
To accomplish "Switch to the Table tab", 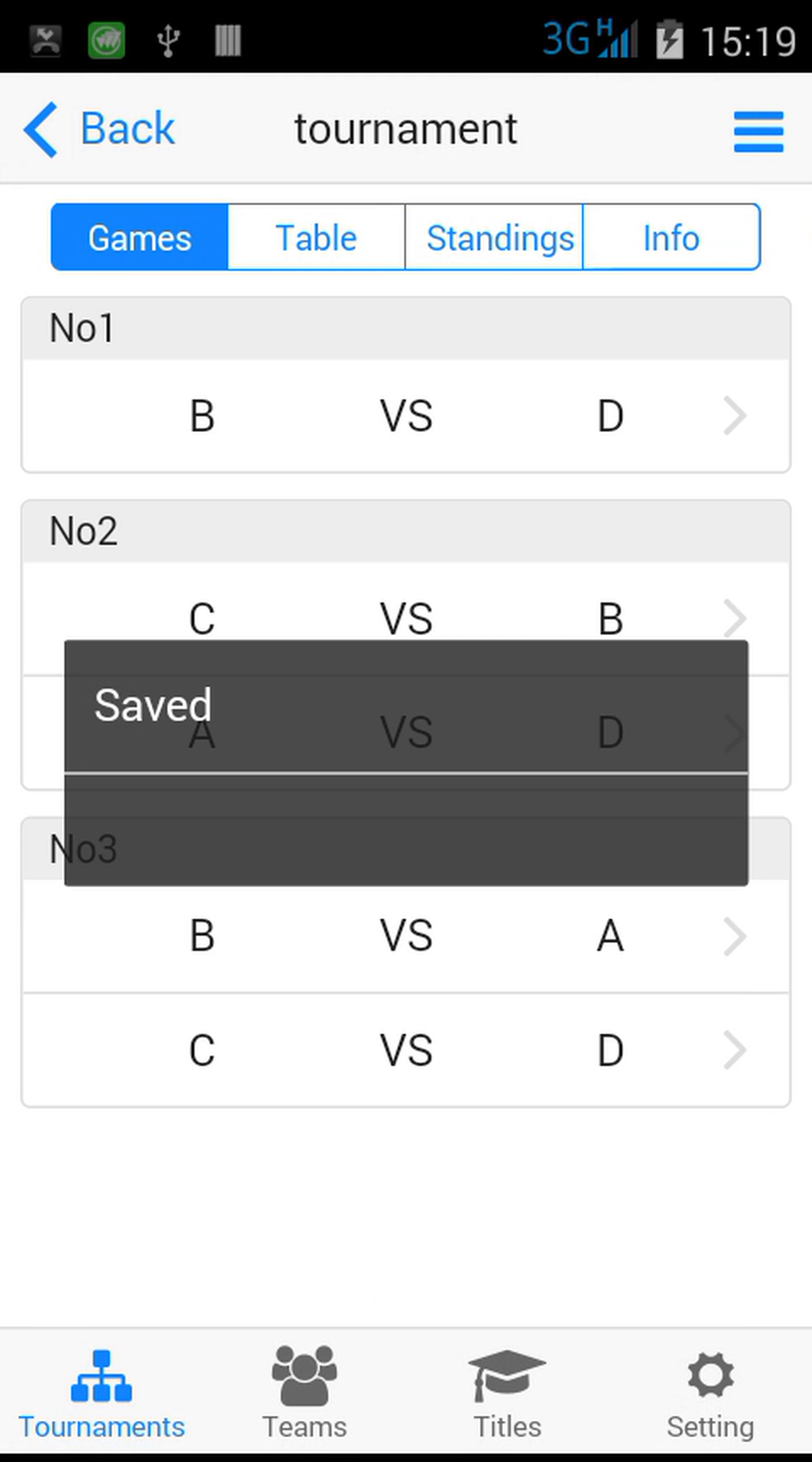I will 316,237.
